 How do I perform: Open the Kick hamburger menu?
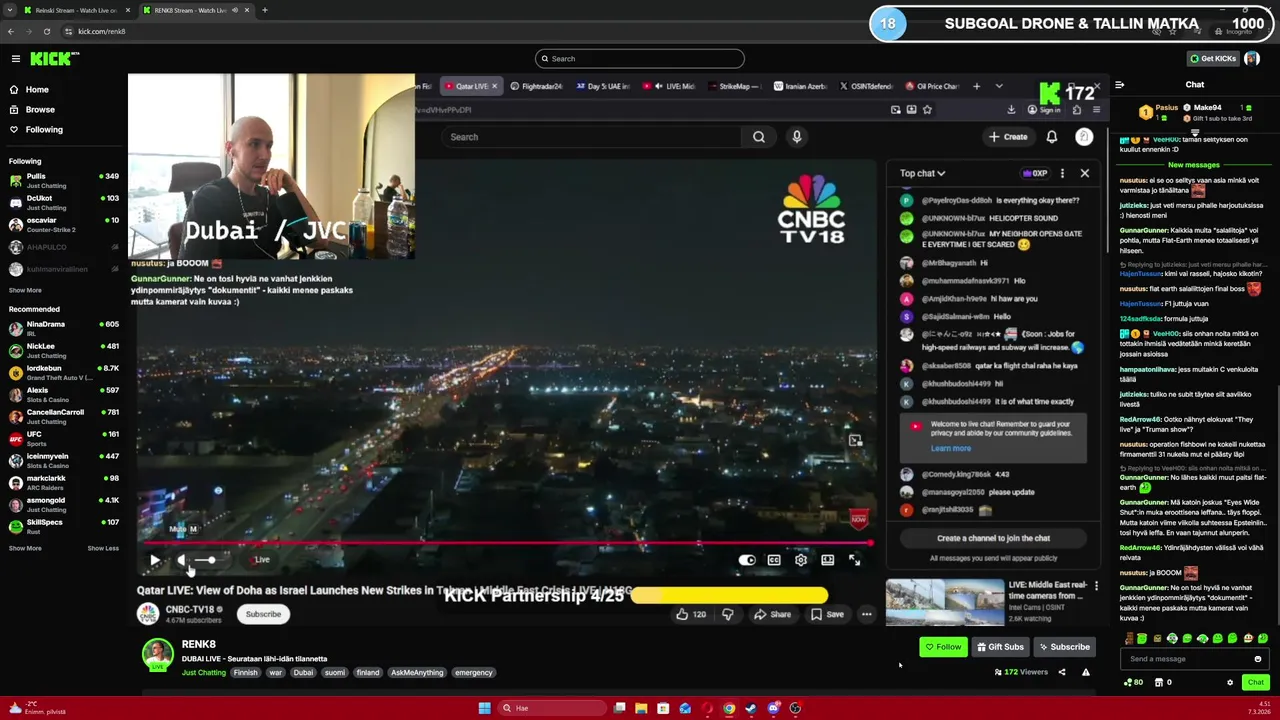15,59
